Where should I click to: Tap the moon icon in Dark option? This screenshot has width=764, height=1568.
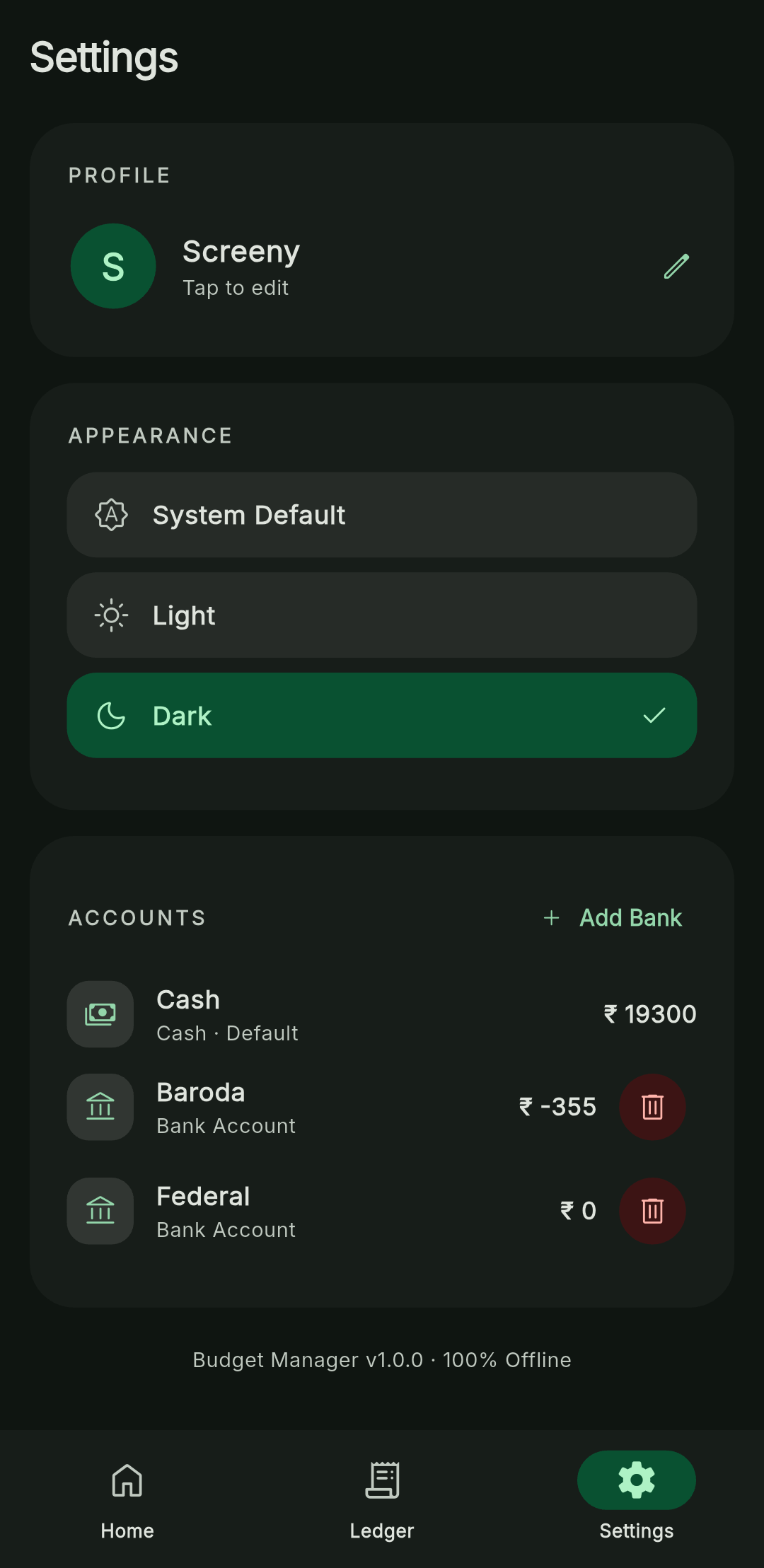(x=111, y=716)
